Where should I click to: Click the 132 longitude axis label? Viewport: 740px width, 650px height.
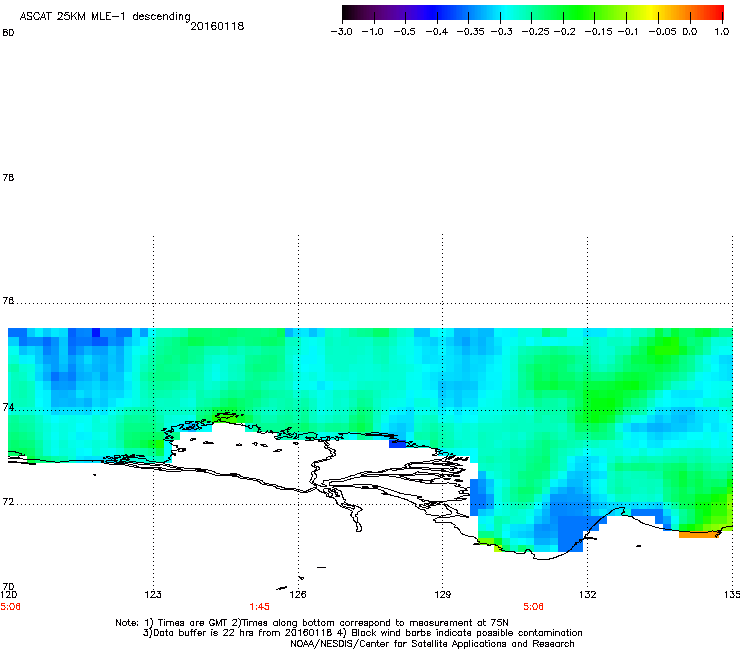click(588, 594)
